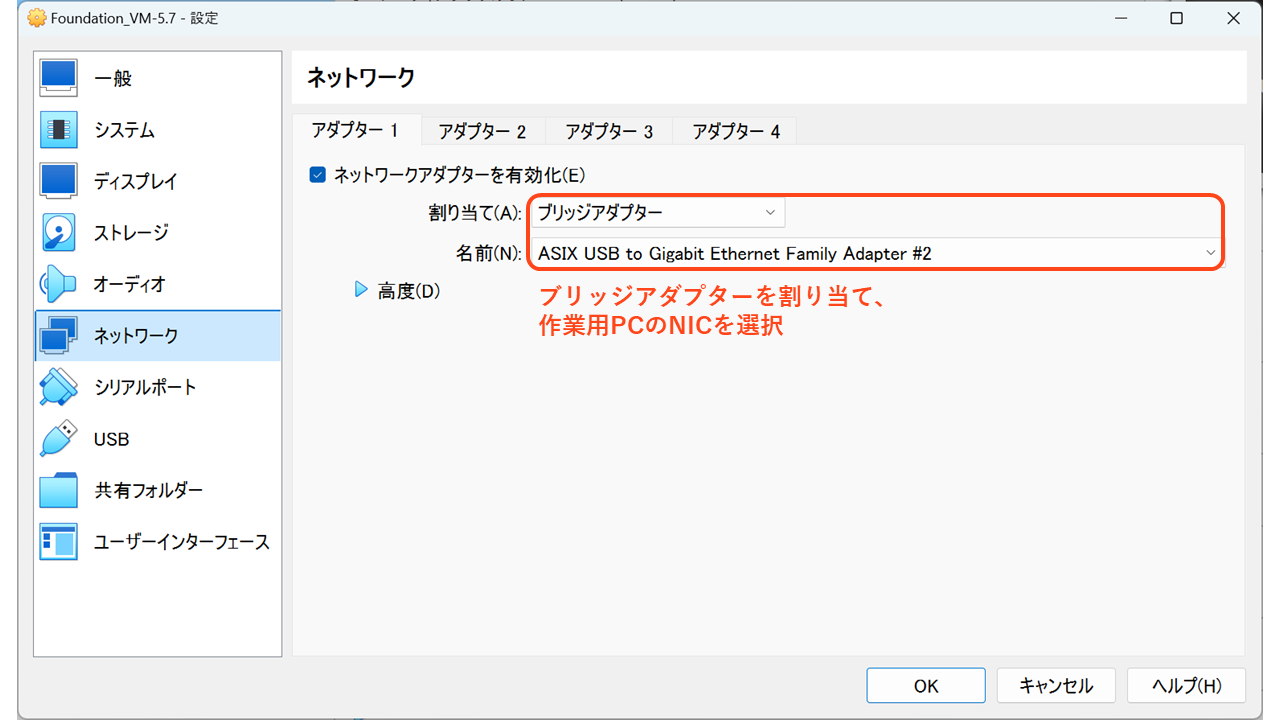Select the ディスプレイ label in the sidebar
The image size is (1280, 720).
pos(135,181)
